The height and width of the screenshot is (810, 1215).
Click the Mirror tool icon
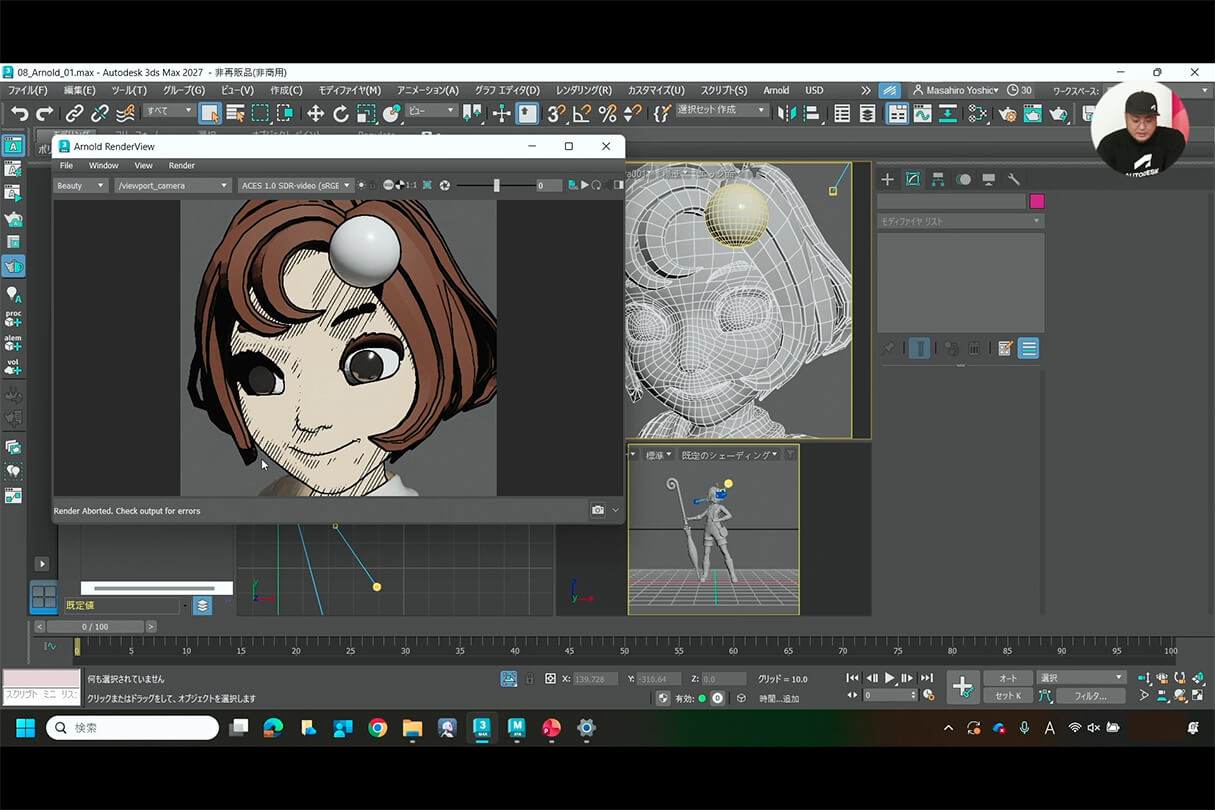click(787, 113)
